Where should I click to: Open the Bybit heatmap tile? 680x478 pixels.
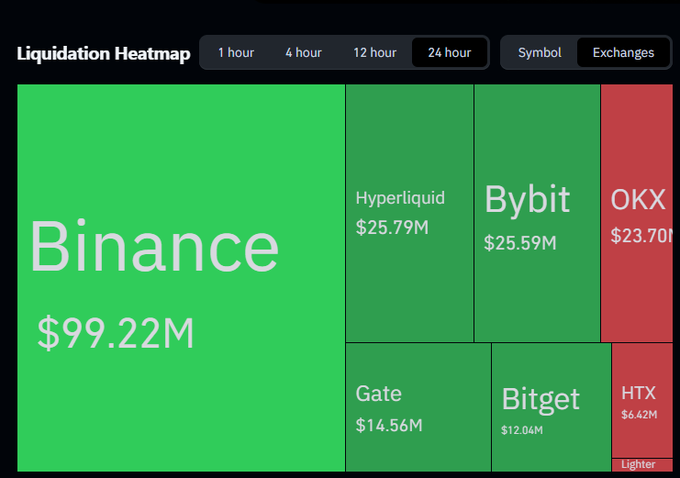pyautogui.click(x=537, y=213)
